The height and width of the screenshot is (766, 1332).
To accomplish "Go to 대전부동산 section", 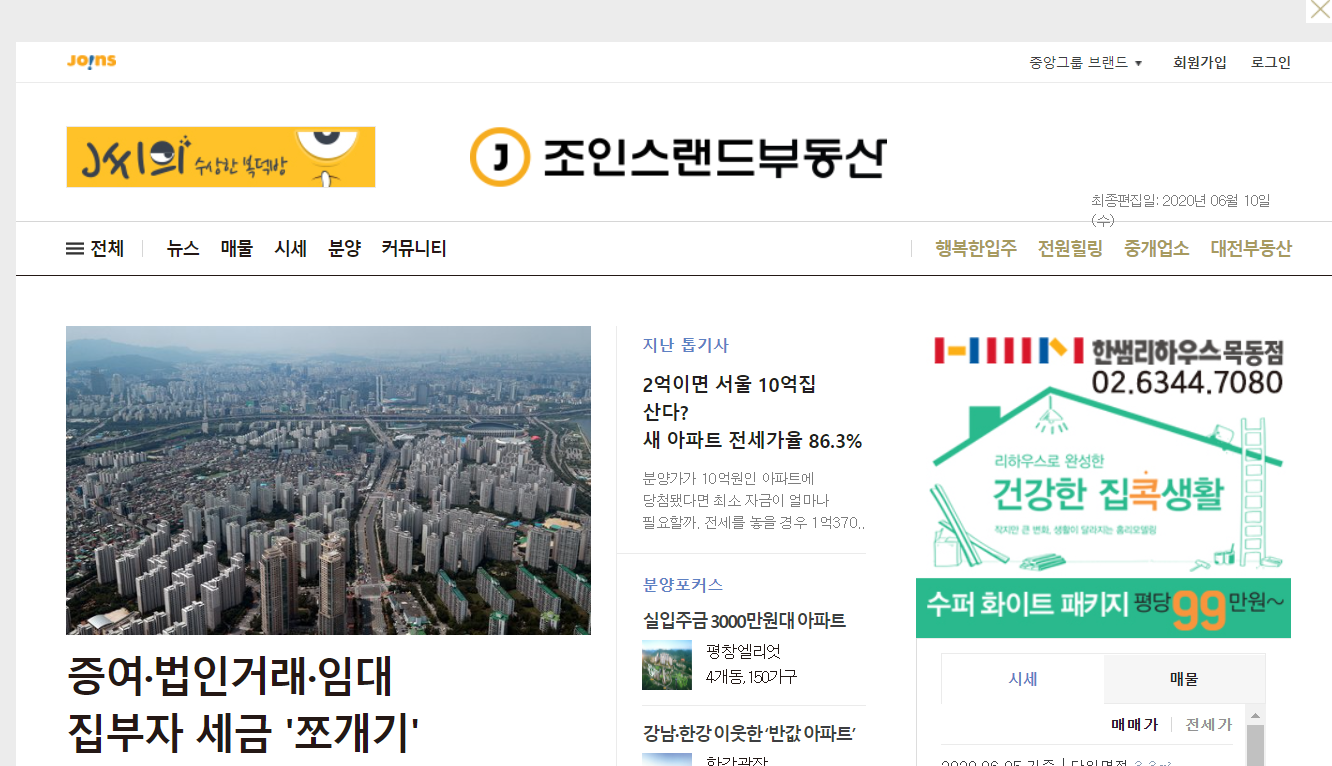I will click(1251, 249).
